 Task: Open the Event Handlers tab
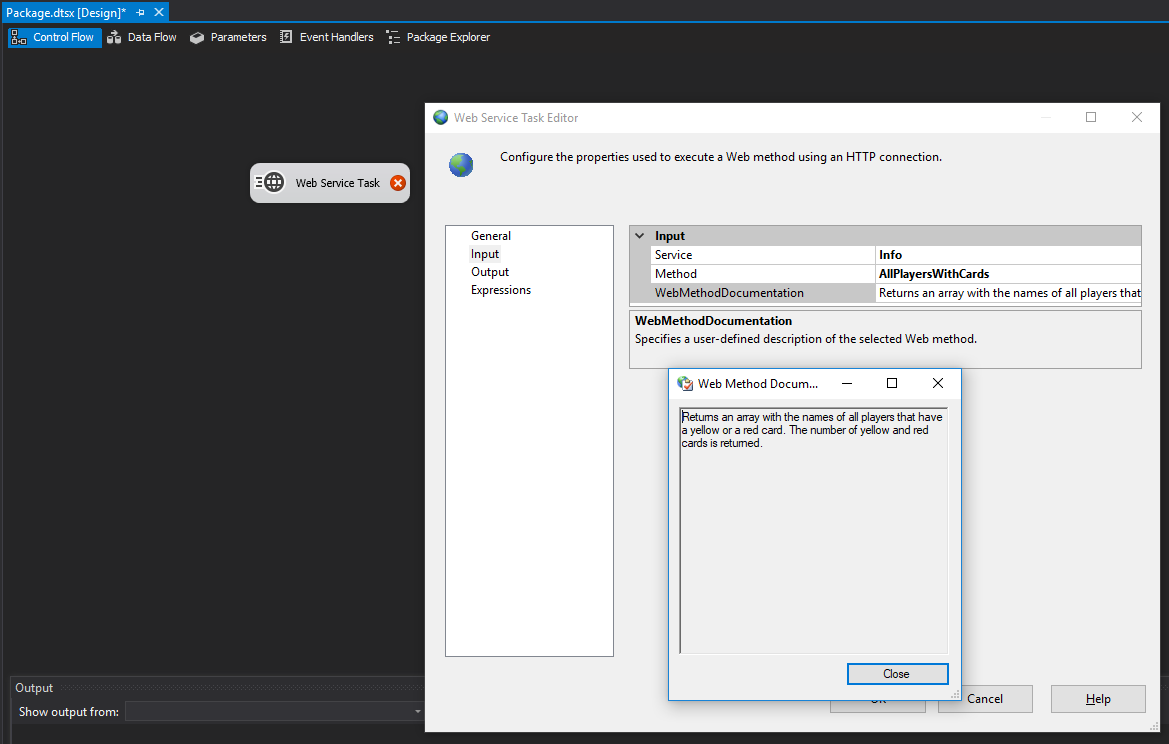tap(326, 37)
